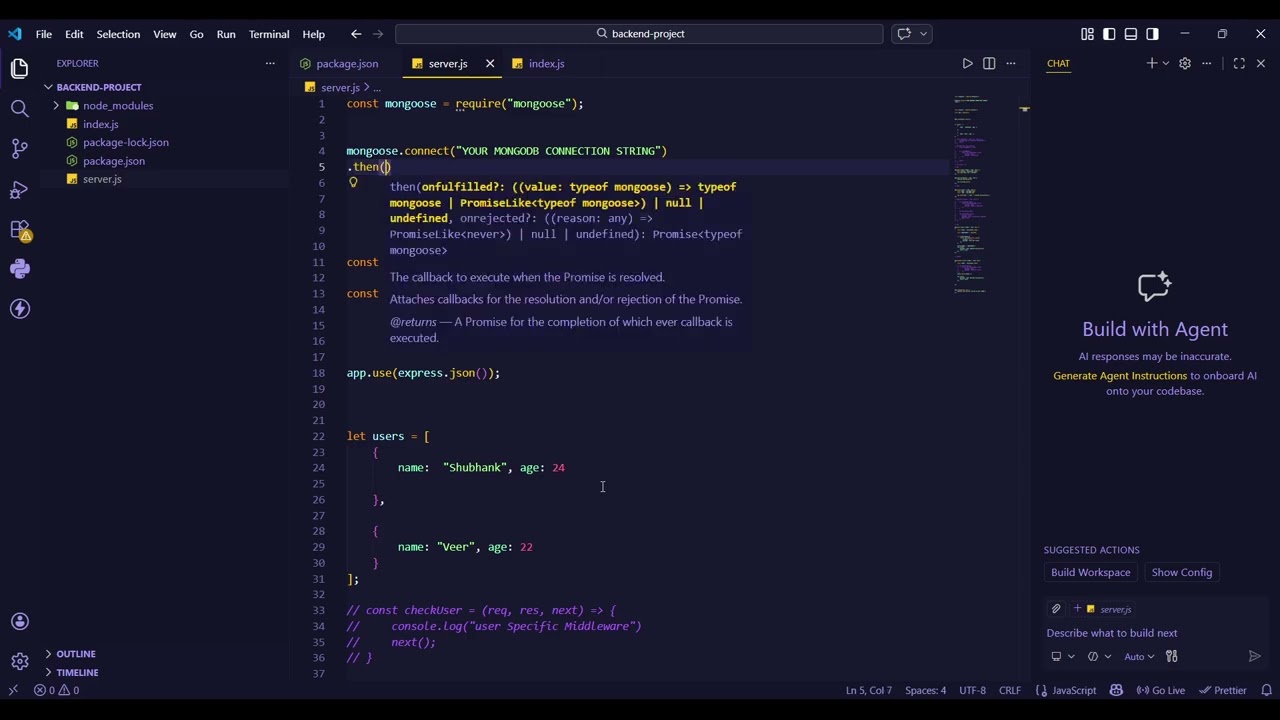Open the new chat dropdown arrow
1280x720 pixels.
[x=1166, y=63]
